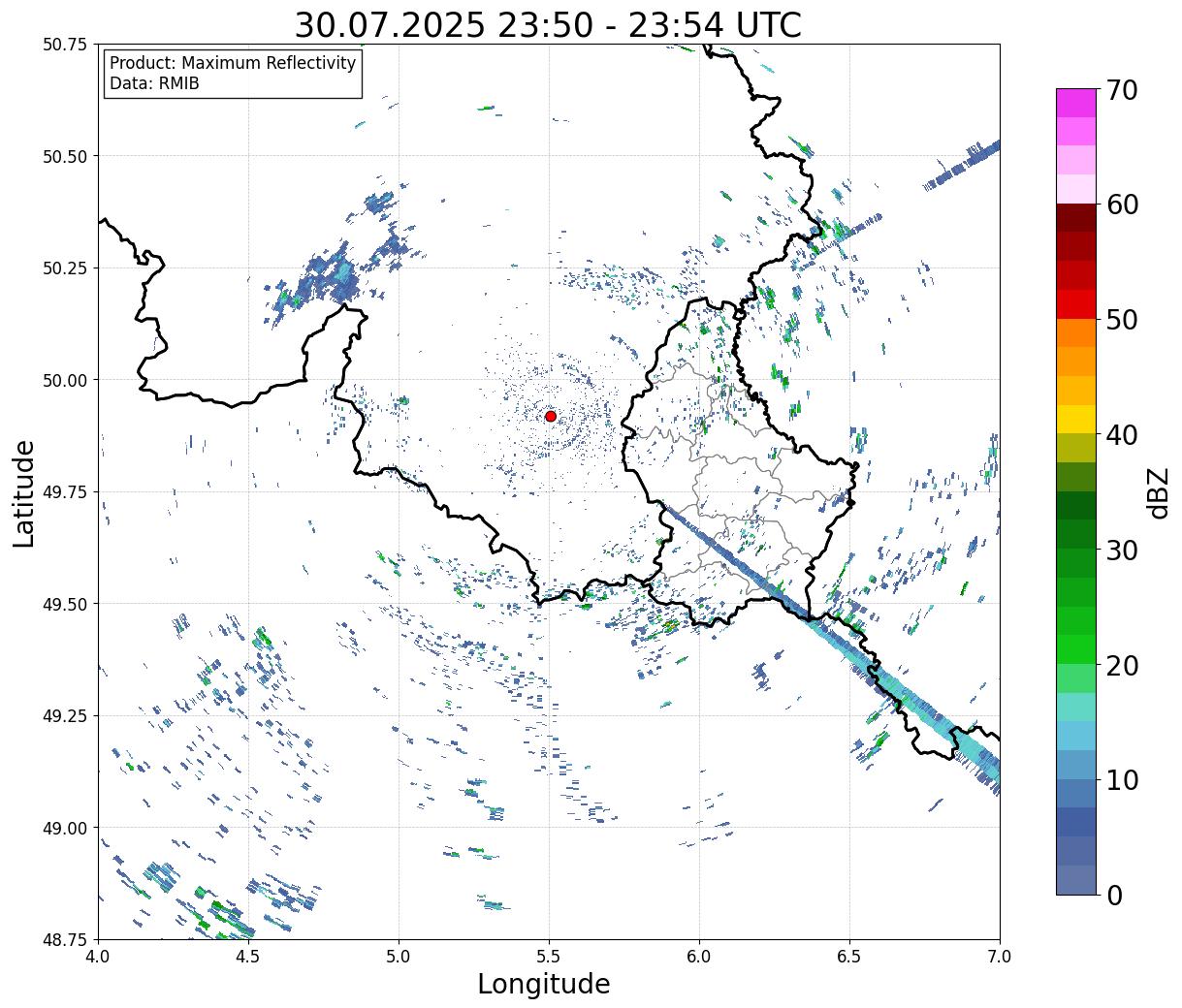Click the y-axis tick label 50.50

(x=67, y=156)
